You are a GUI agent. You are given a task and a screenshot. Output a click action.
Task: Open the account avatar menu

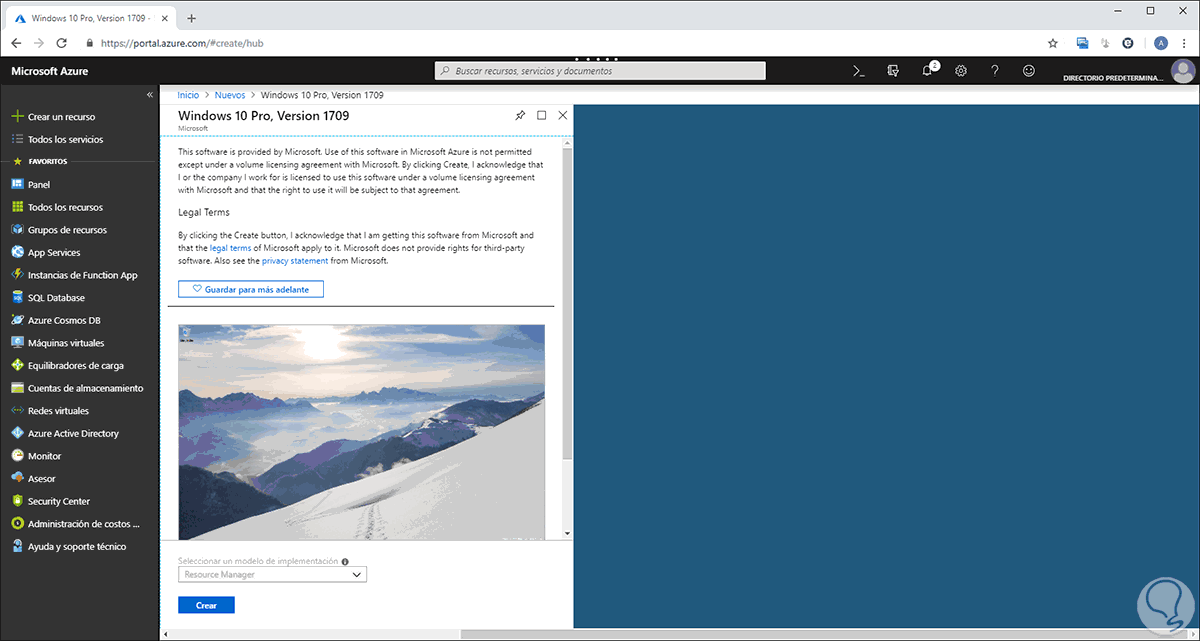click(1183, 71)
